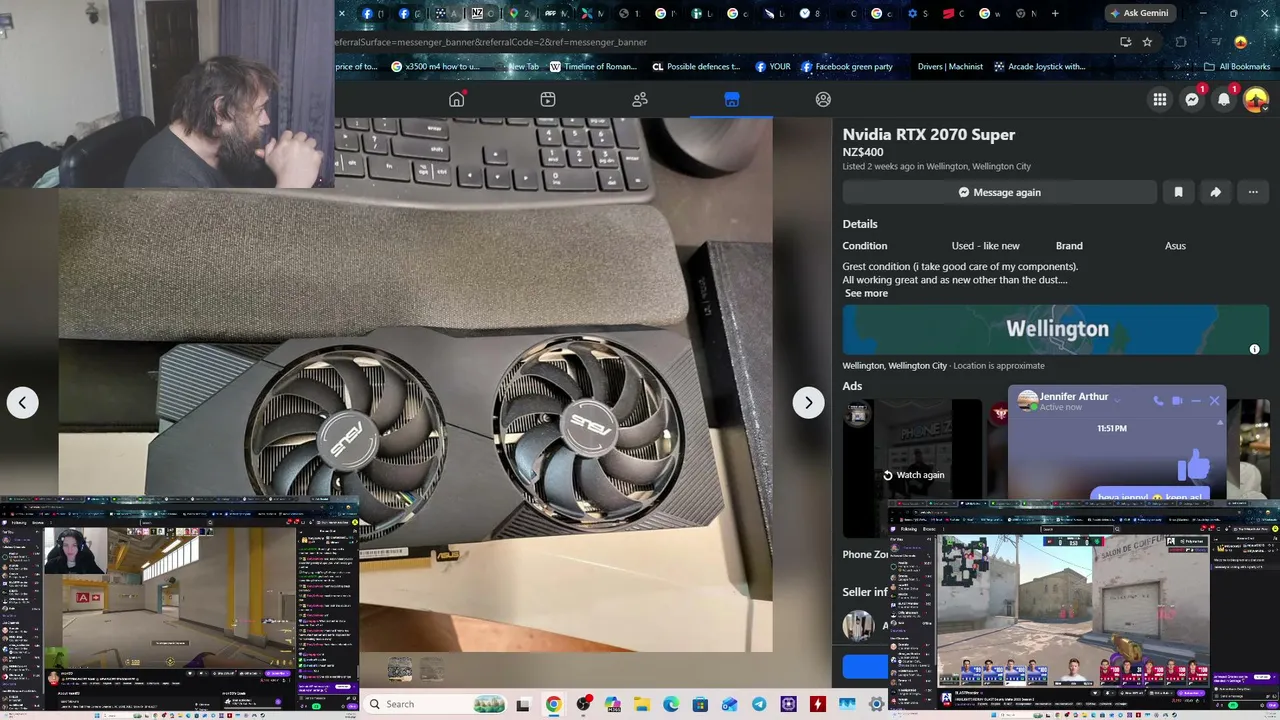Open the Facebook apps menu grid
The width and height of the screenshot is (1280, 720).
(x=1160, y=99)
